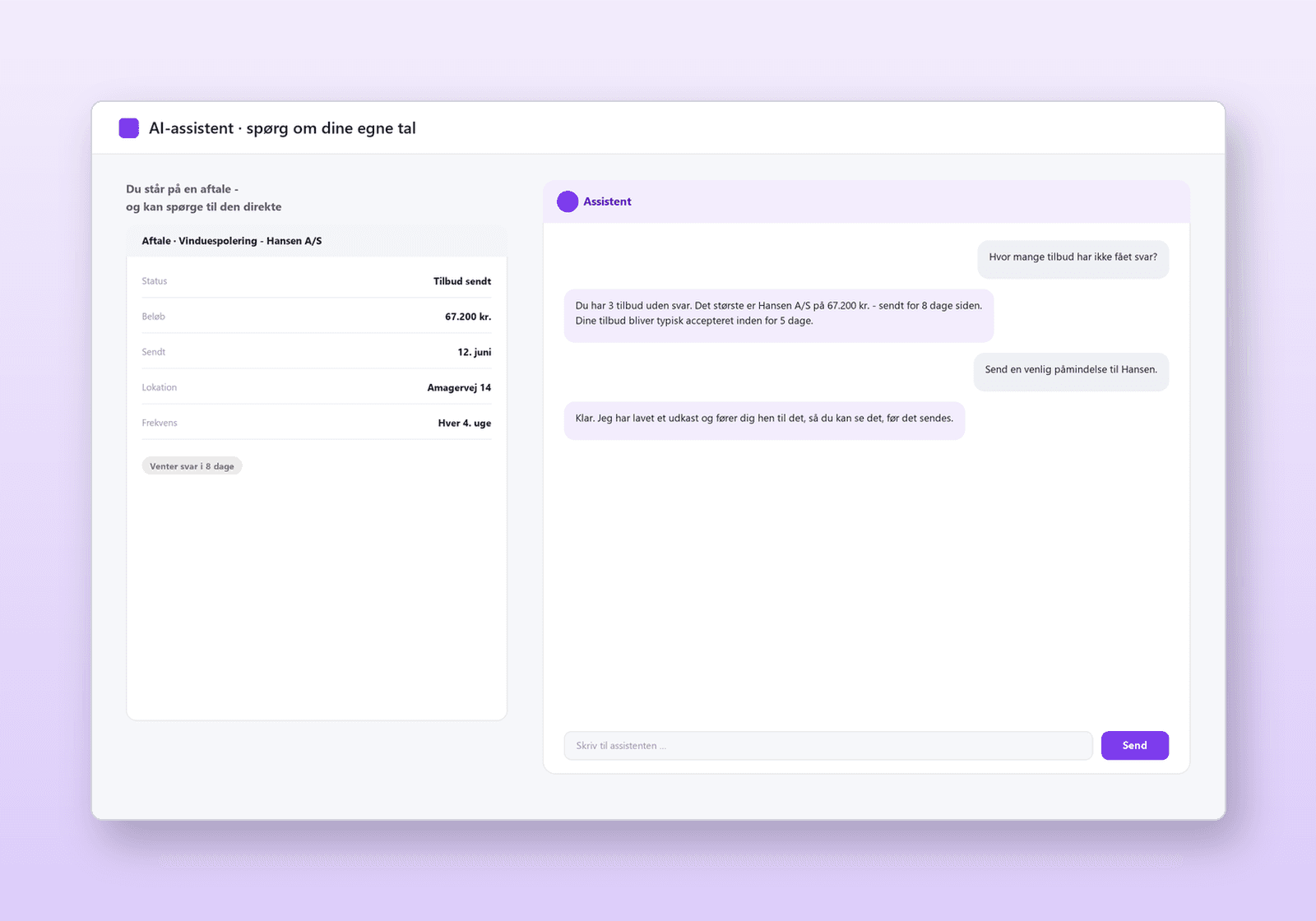This screenshot has height=921, width=1316.
Task: Click the 'Assistent' chat header label
Action: [607, 201]
